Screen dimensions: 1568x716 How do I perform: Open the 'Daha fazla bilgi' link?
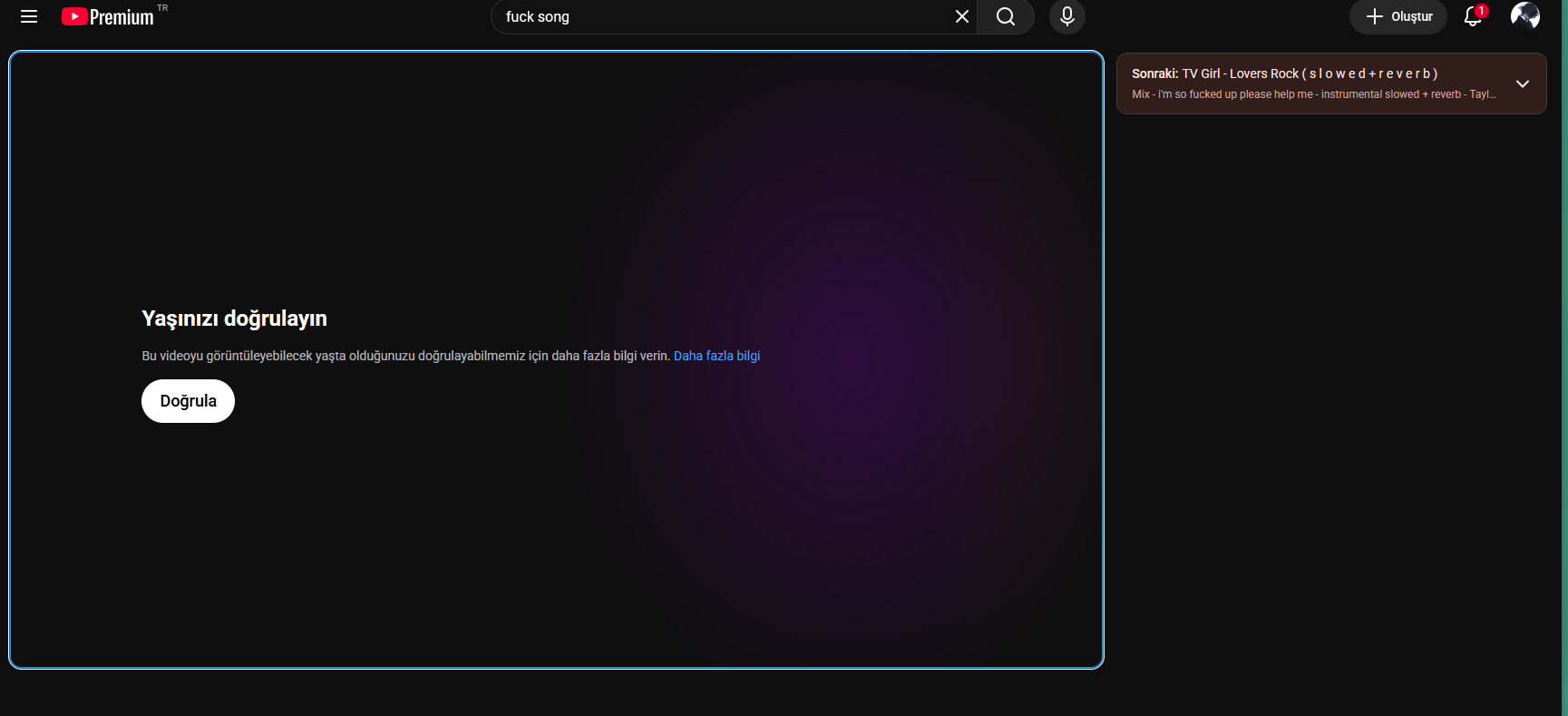[716, 356]
